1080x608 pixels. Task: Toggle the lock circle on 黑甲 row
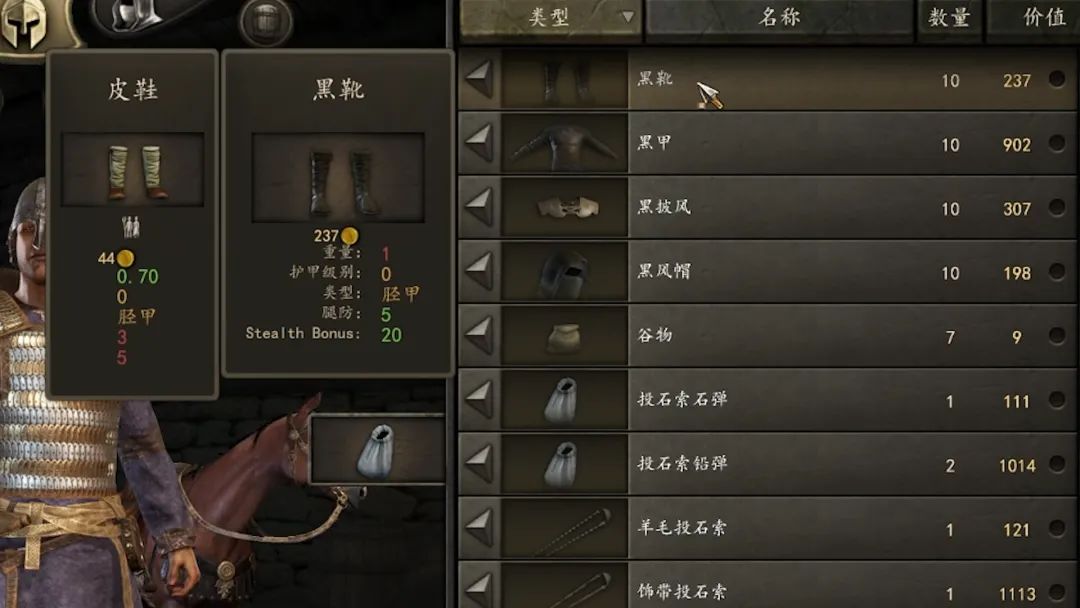coord(1057,143)
